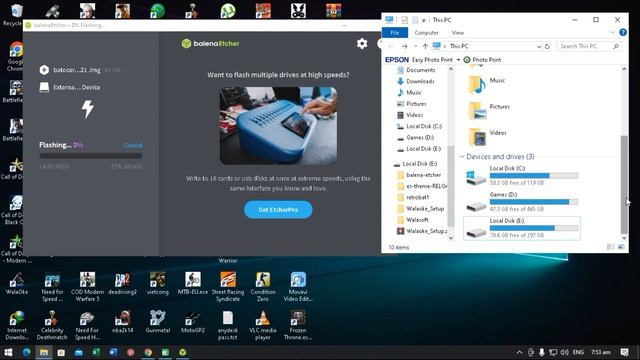Select the Videos folder icon in content pane
Screen dimensions: 640x360
pyautogui.click(x=477, y=136)
